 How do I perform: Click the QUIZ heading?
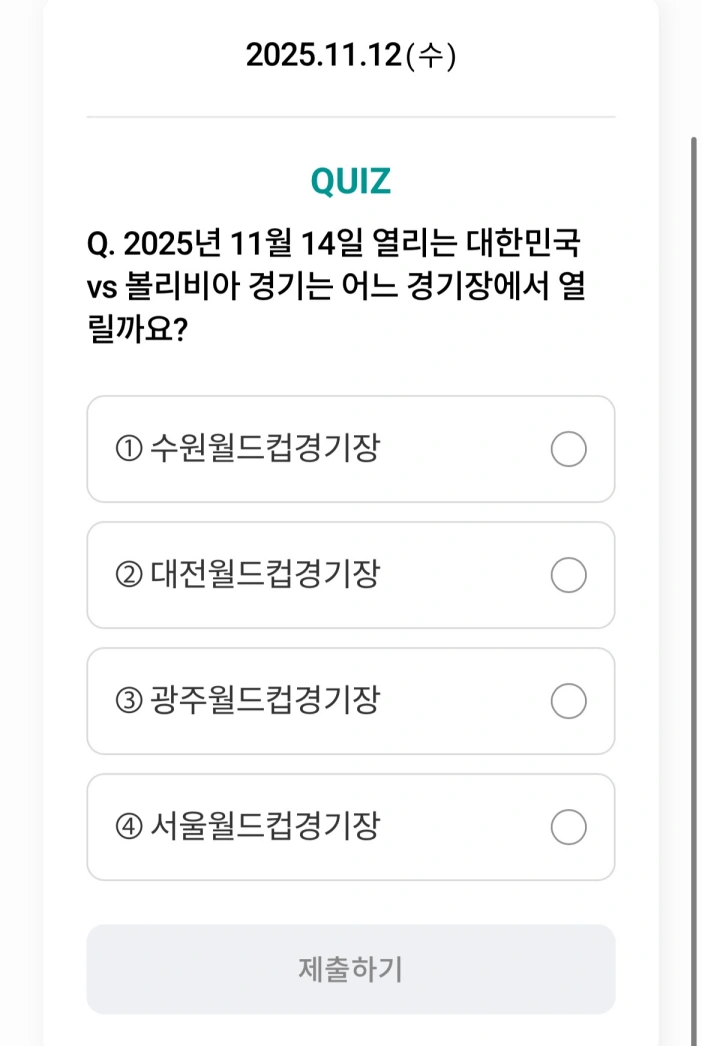[349, 180]
